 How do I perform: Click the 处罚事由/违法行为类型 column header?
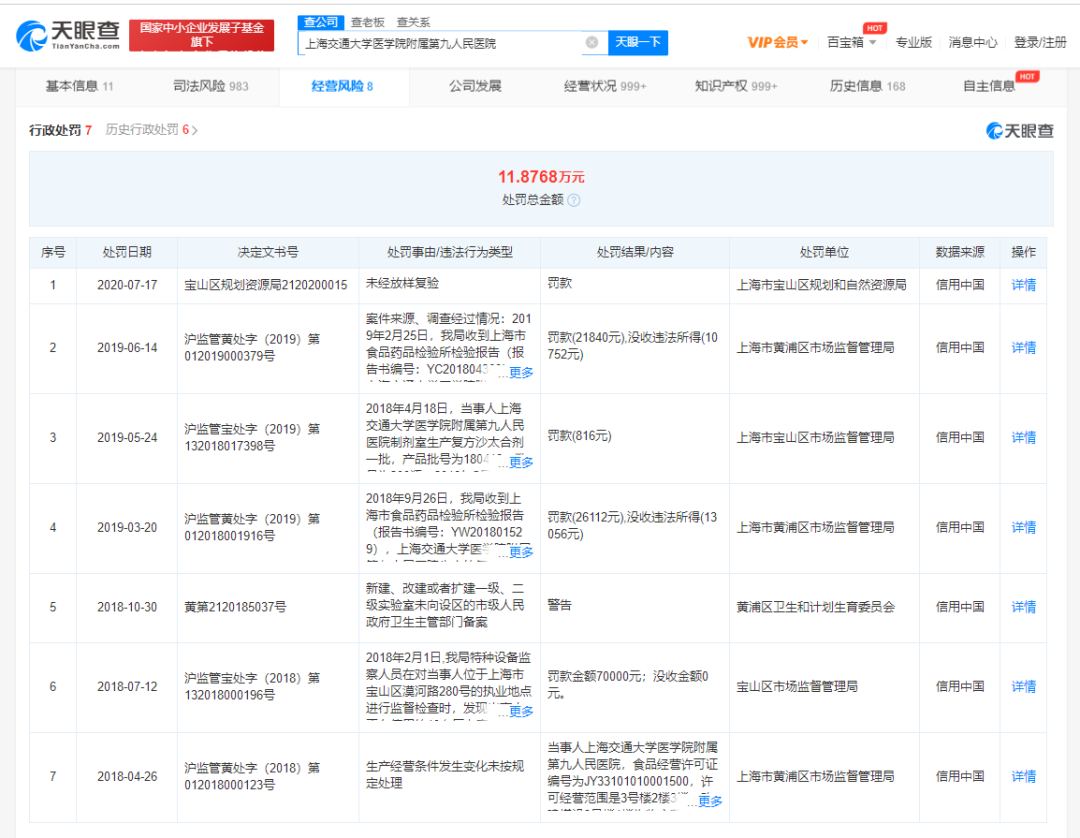pyautogui.click(x=450, y=253)
